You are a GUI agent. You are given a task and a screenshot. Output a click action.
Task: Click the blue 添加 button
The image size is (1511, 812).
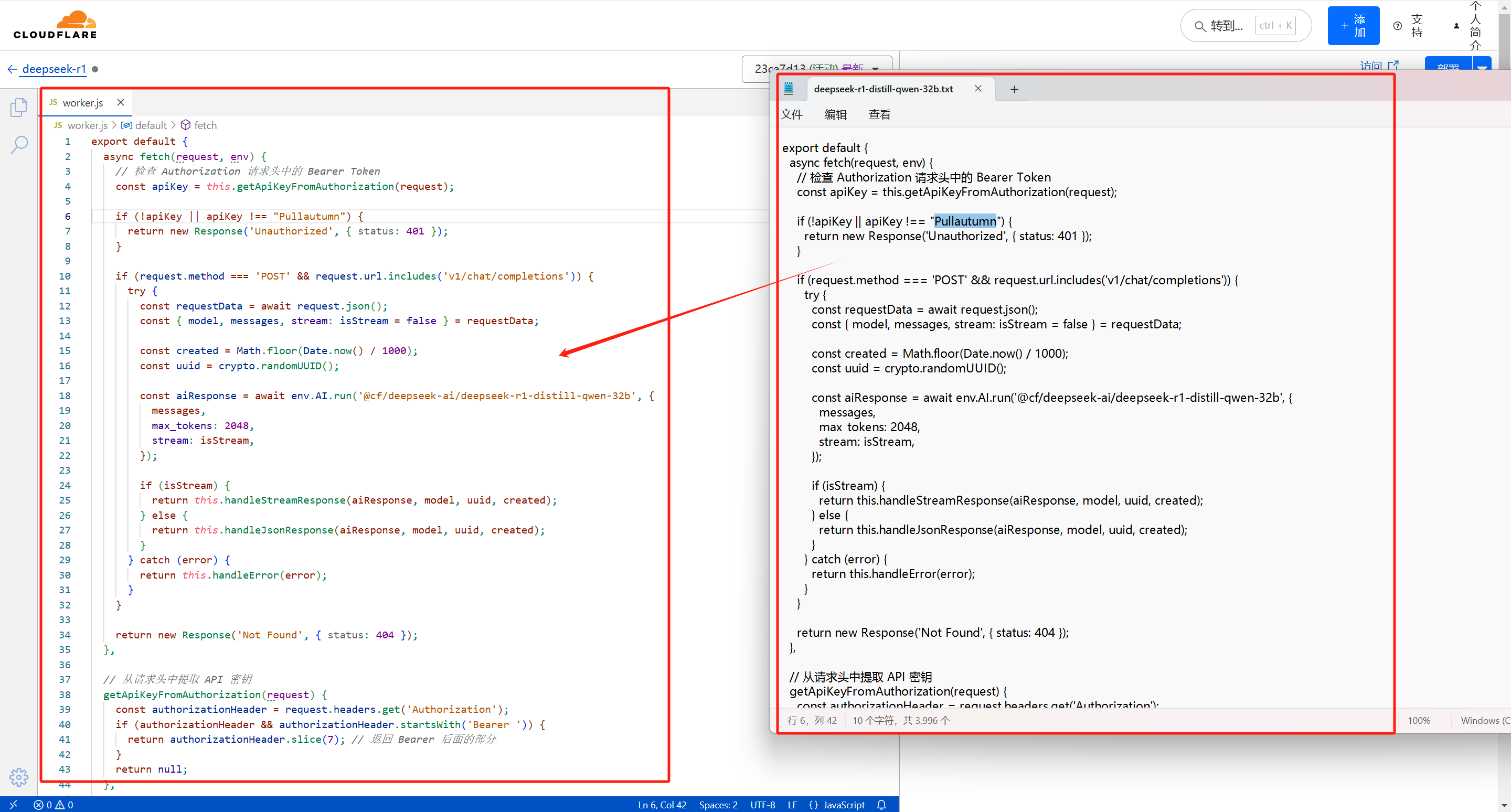coord(1353,26)
